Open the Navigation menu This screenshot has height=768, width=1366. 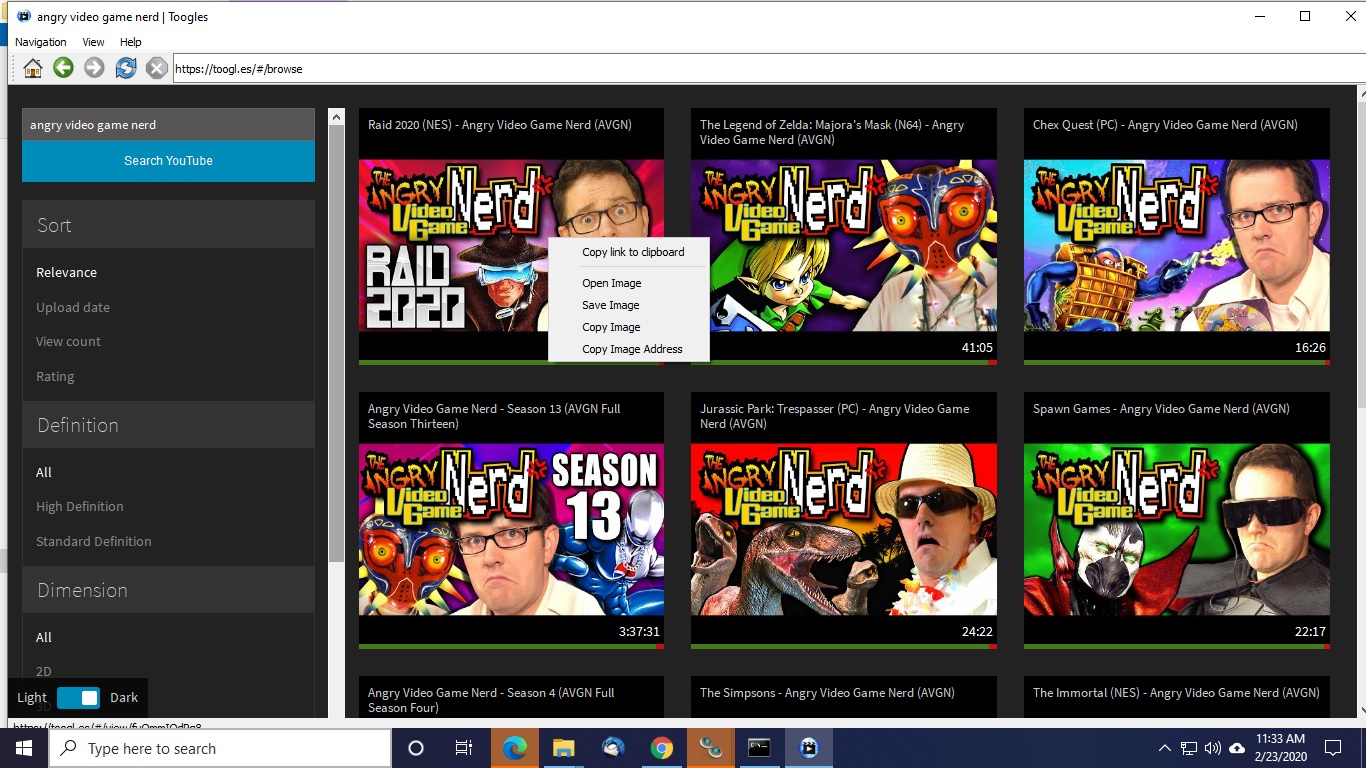pyautogui.click(x=41, y=42)
